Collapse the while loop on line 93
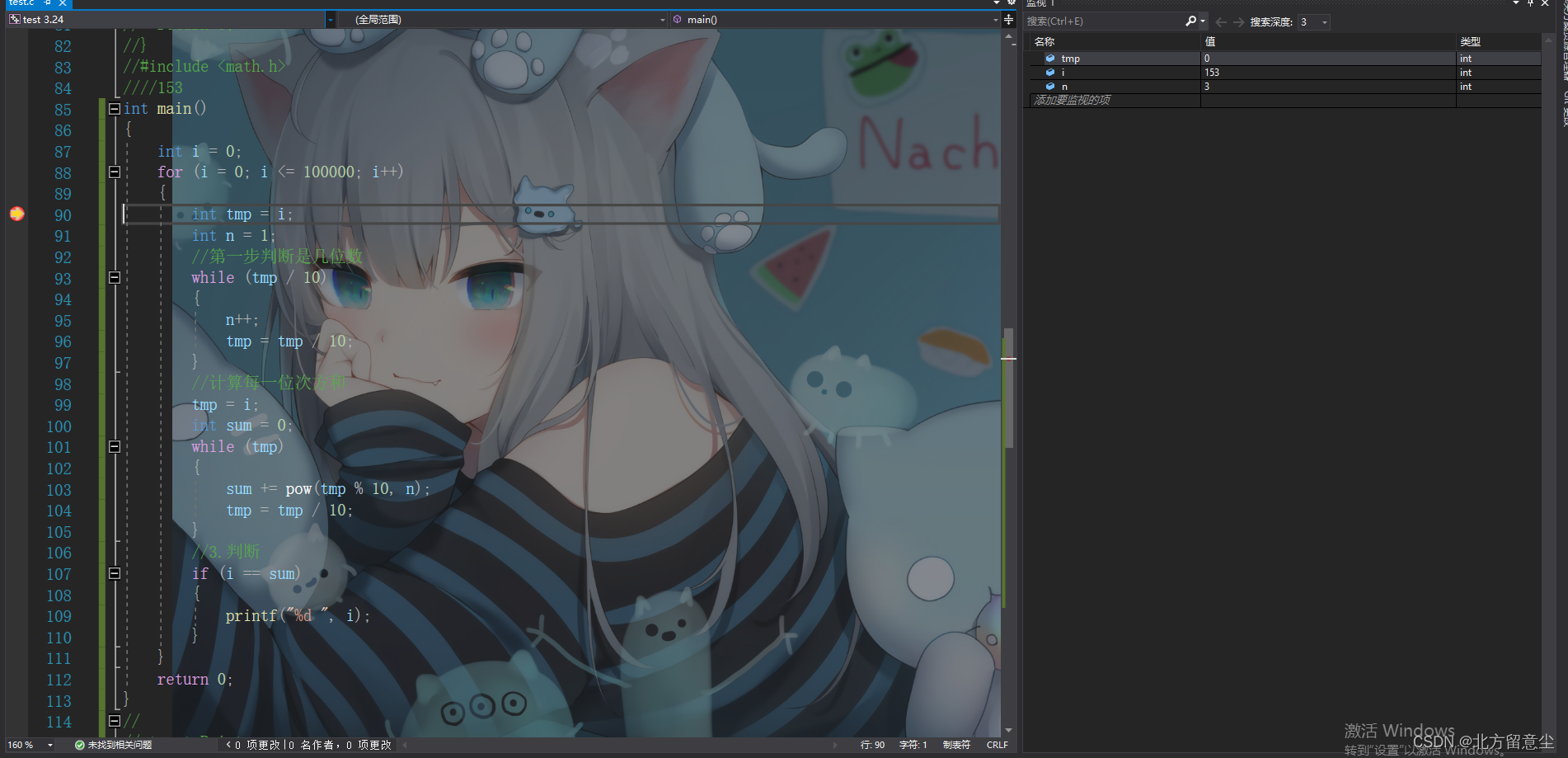The image size is (1568, 758). point(115,278)
